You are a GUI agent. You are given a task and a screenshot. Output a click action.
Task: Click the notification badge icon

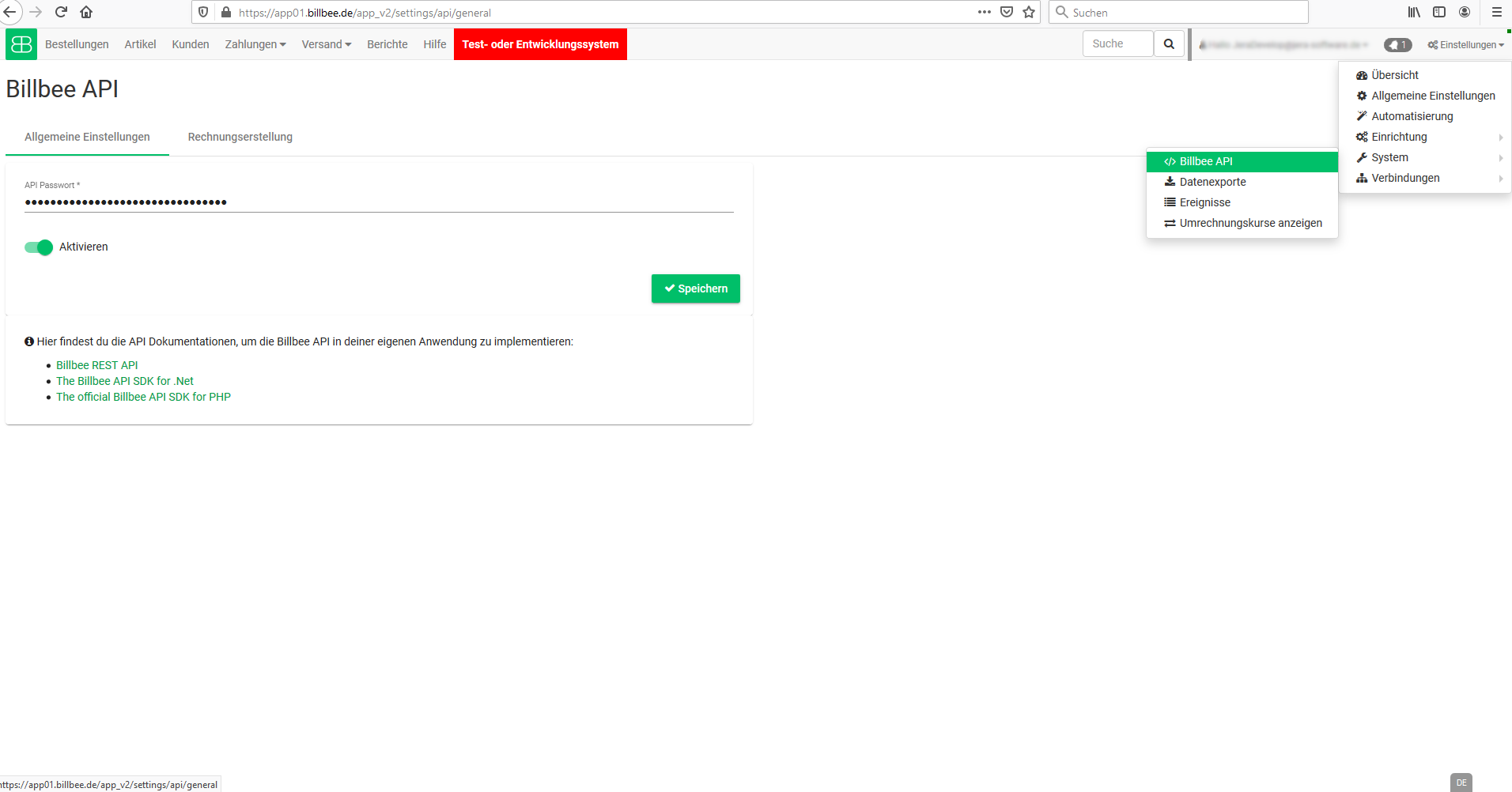pos(1397,45)
